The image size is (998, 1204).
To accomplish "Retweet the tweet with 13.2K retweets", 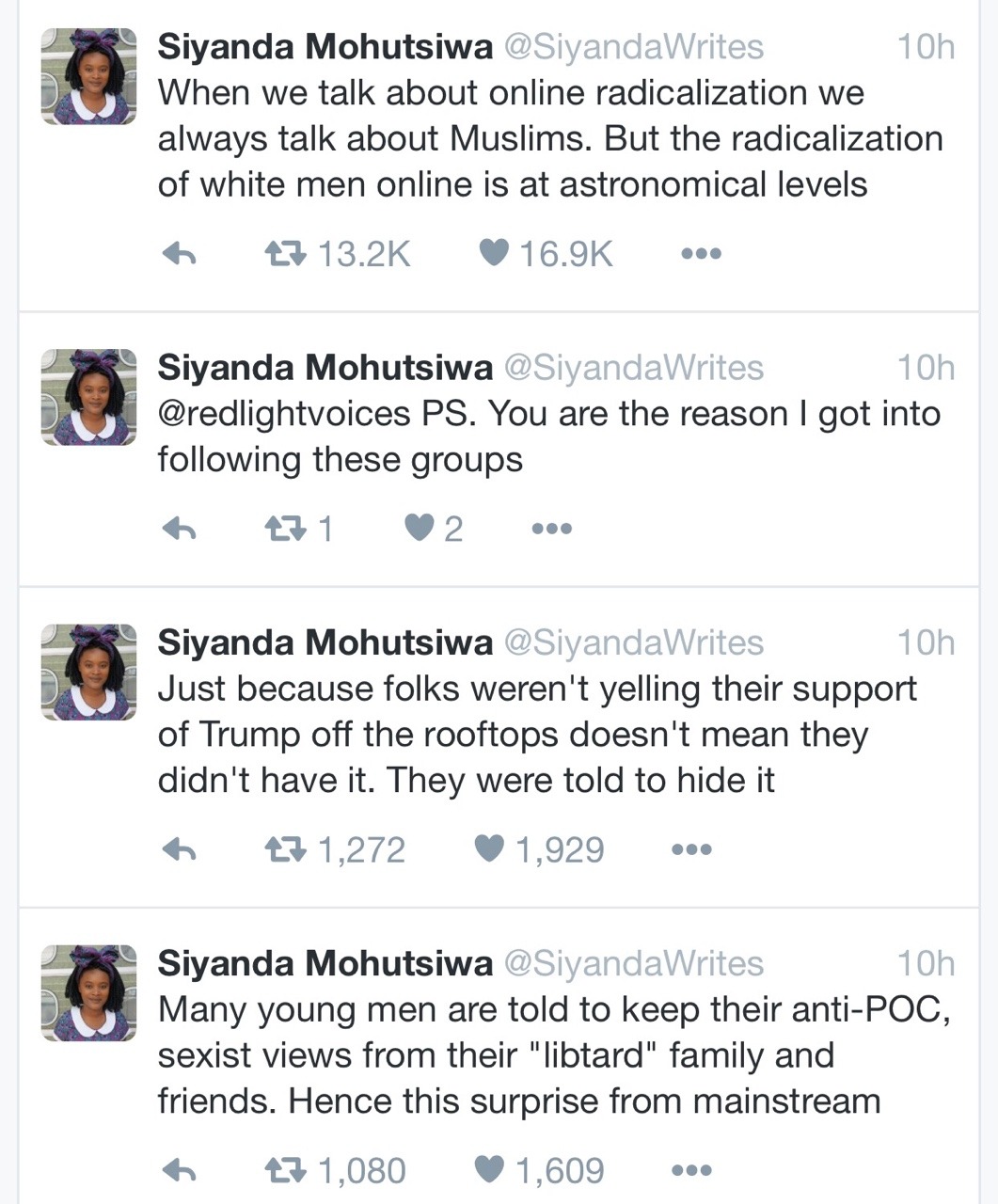I will click(285, 253).
